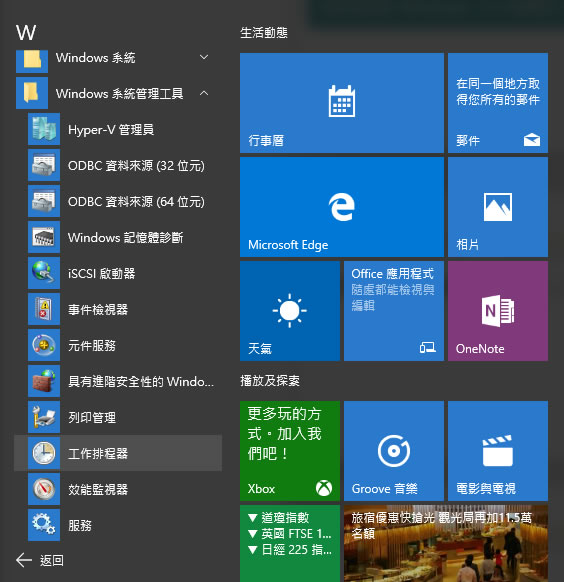The image size is (564, 582).
Task: Select Hyper-V 管理員 text label
Action: [111, 130]
